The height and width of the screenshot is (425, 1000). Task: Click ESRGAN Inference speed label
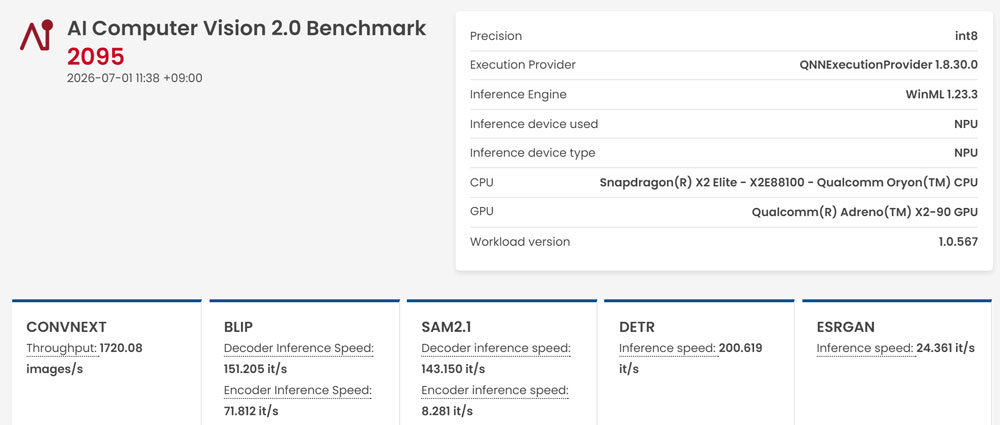865,348
